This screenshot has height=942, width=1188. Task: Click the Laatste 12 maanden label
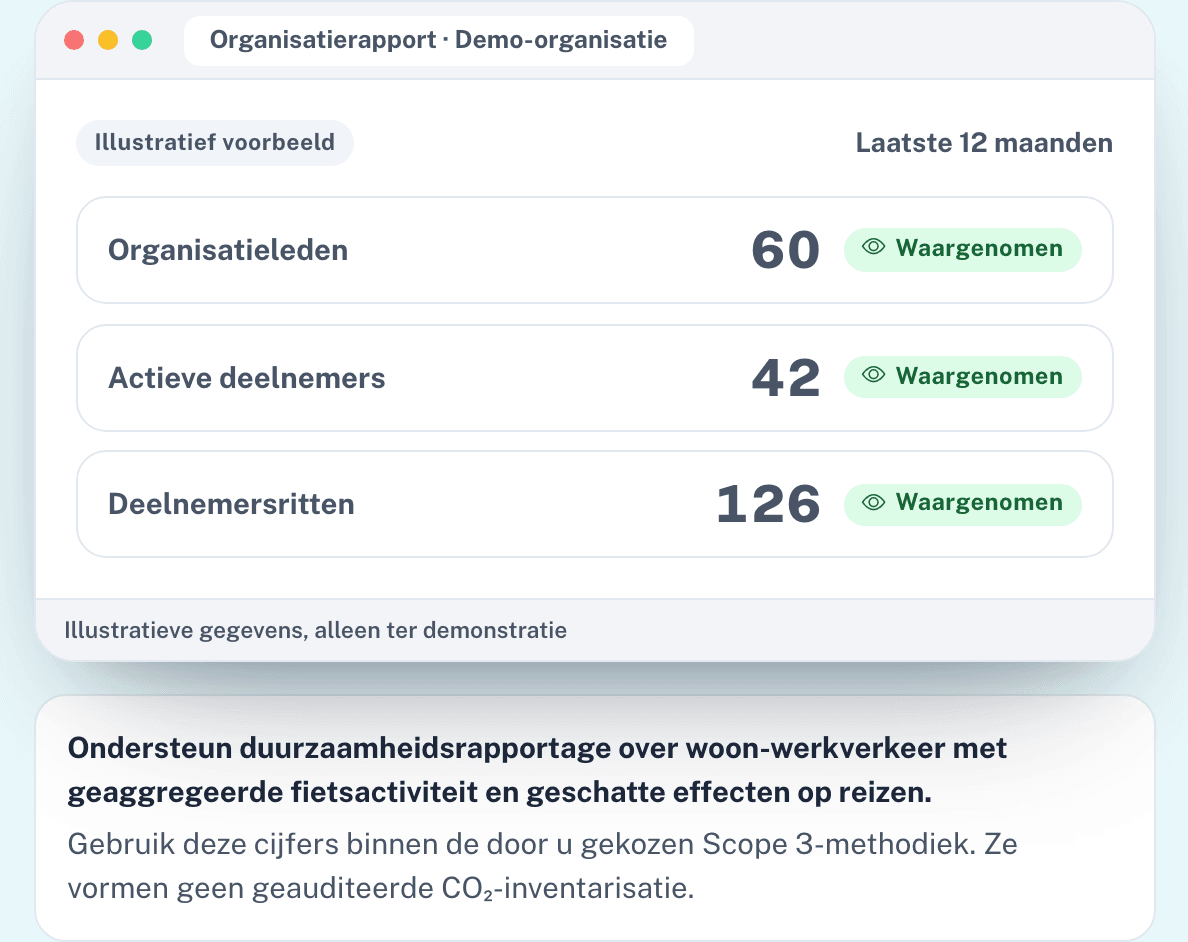pos(984,143)
